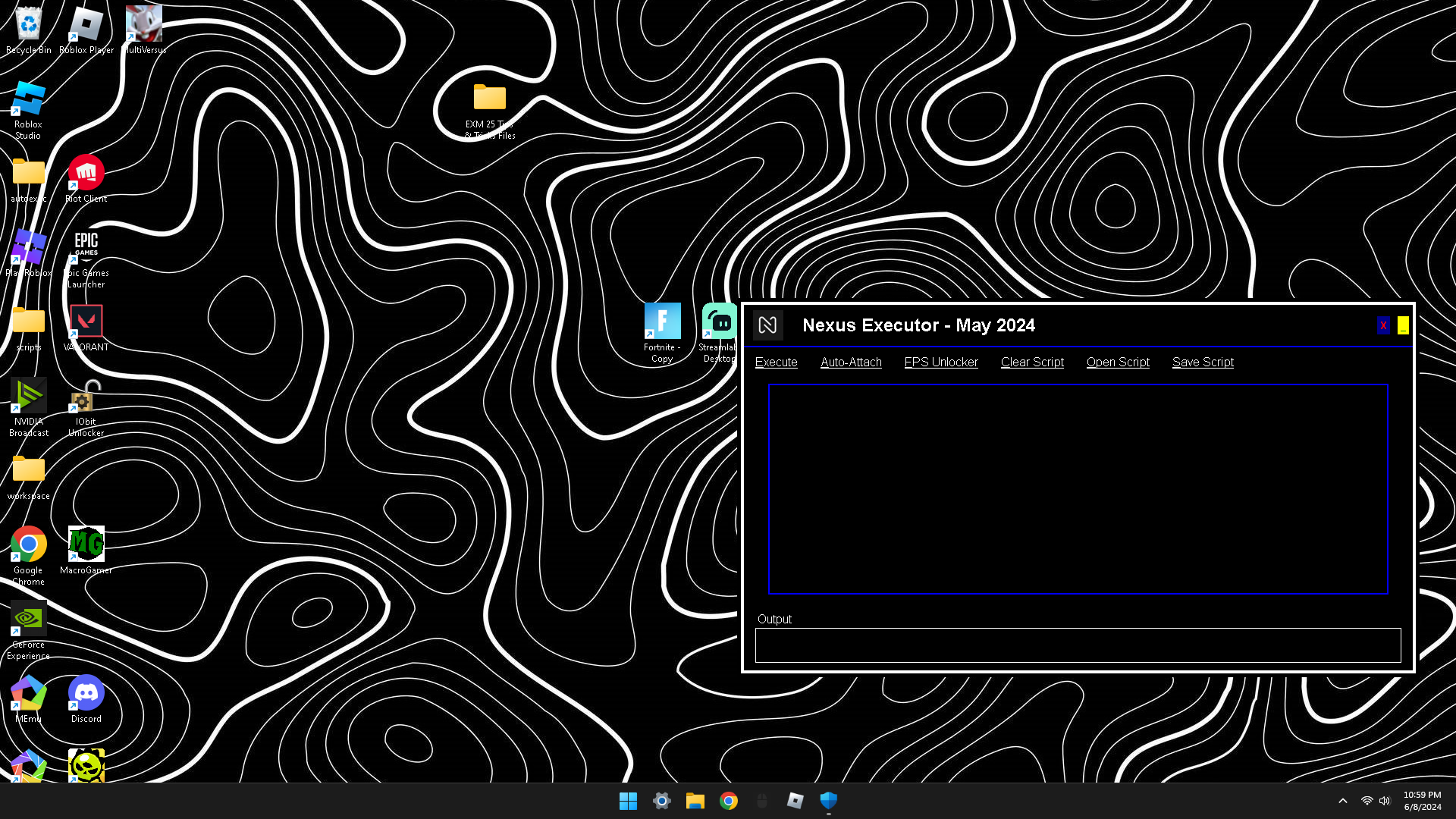Click Open Script
The height and width of the screenshot is (819, 1456).
tap(1117, 362)
